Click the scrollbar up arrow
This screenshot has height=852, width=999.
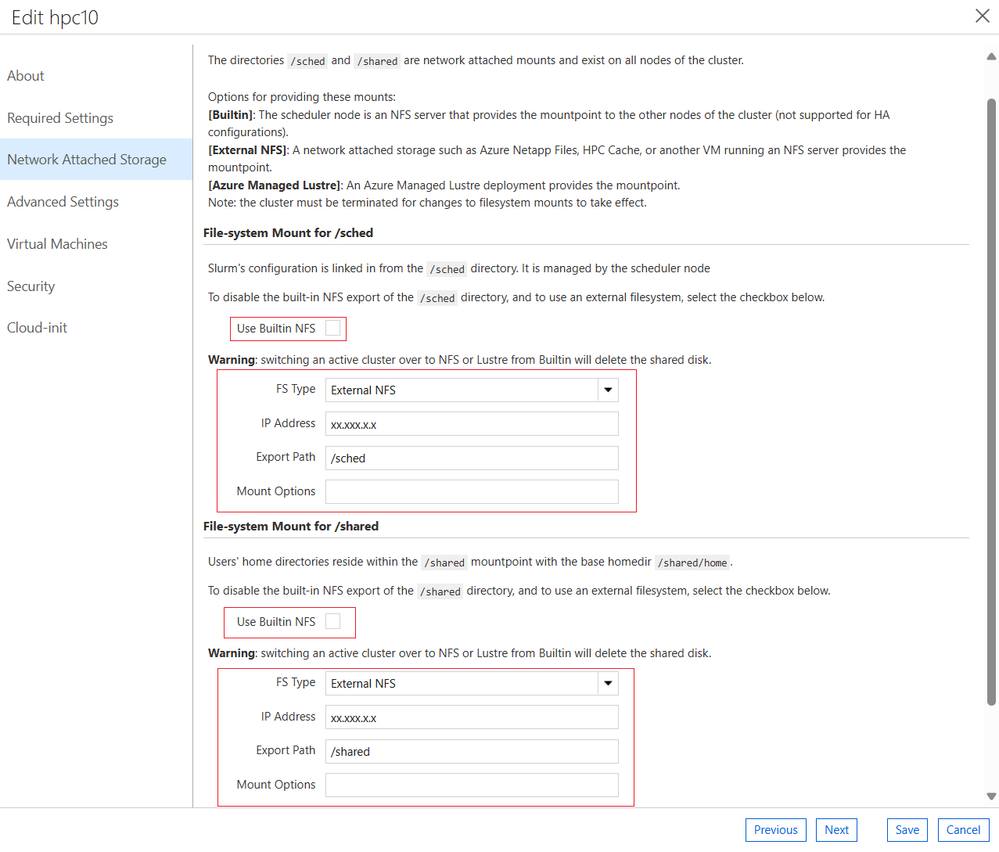click(x=991, y=57)
